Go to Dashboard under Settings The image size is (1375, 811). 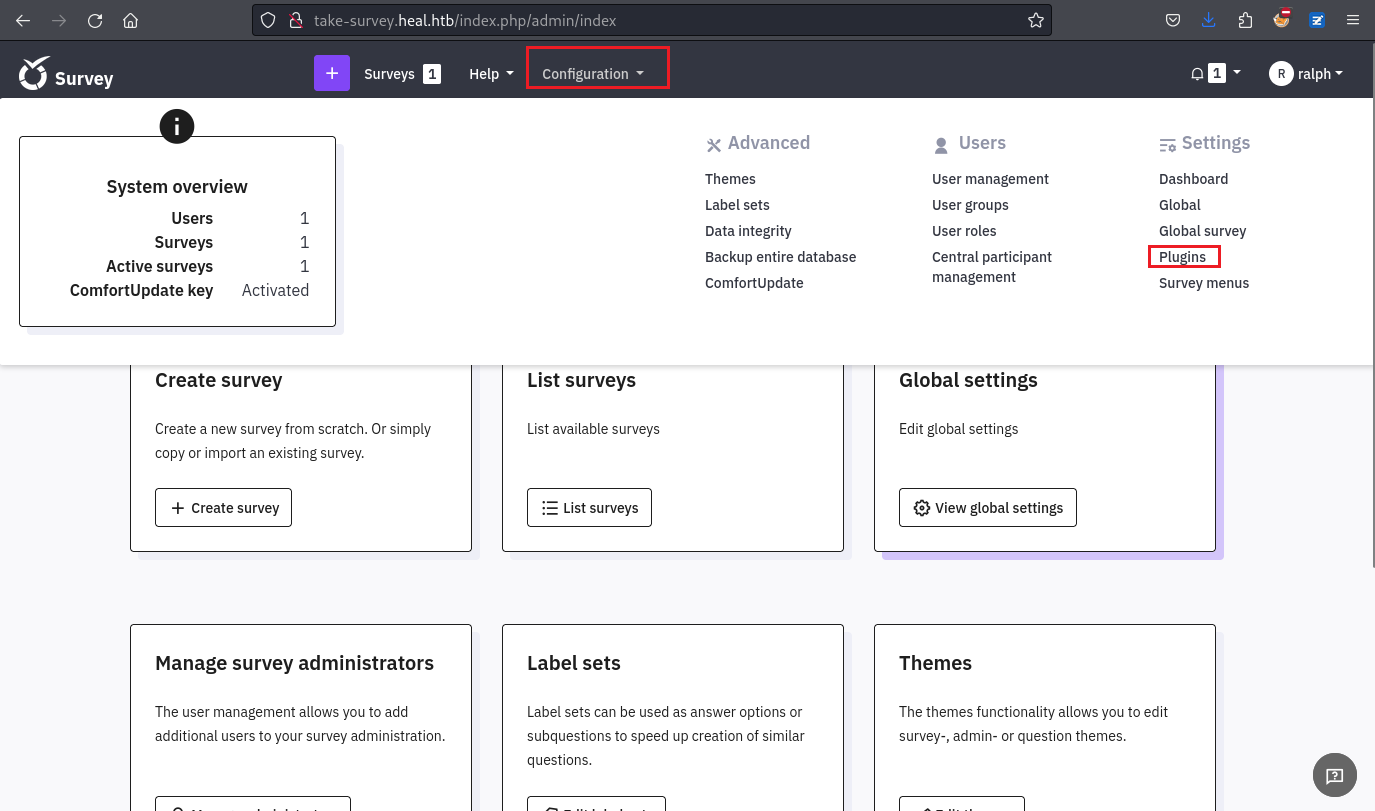coord(1193,179)
